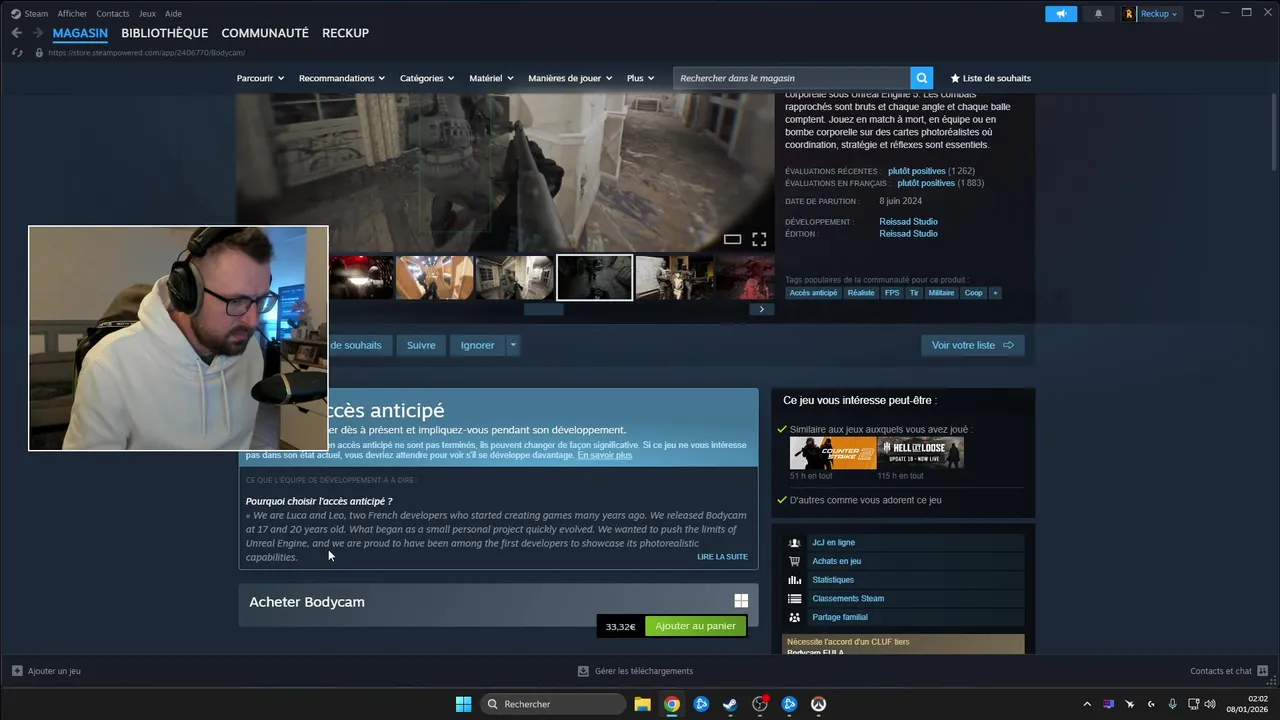
Task: Click the Militaire tag
Action: pos(941,293)
